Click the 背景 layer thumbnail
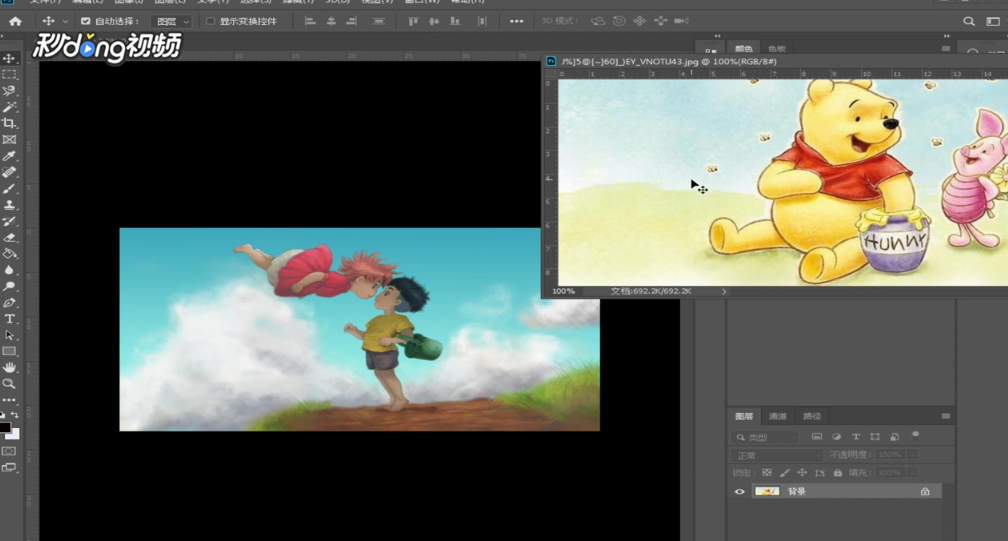Image resolution: width=1008 pixels, height=541 pixels. coord(767,492)
